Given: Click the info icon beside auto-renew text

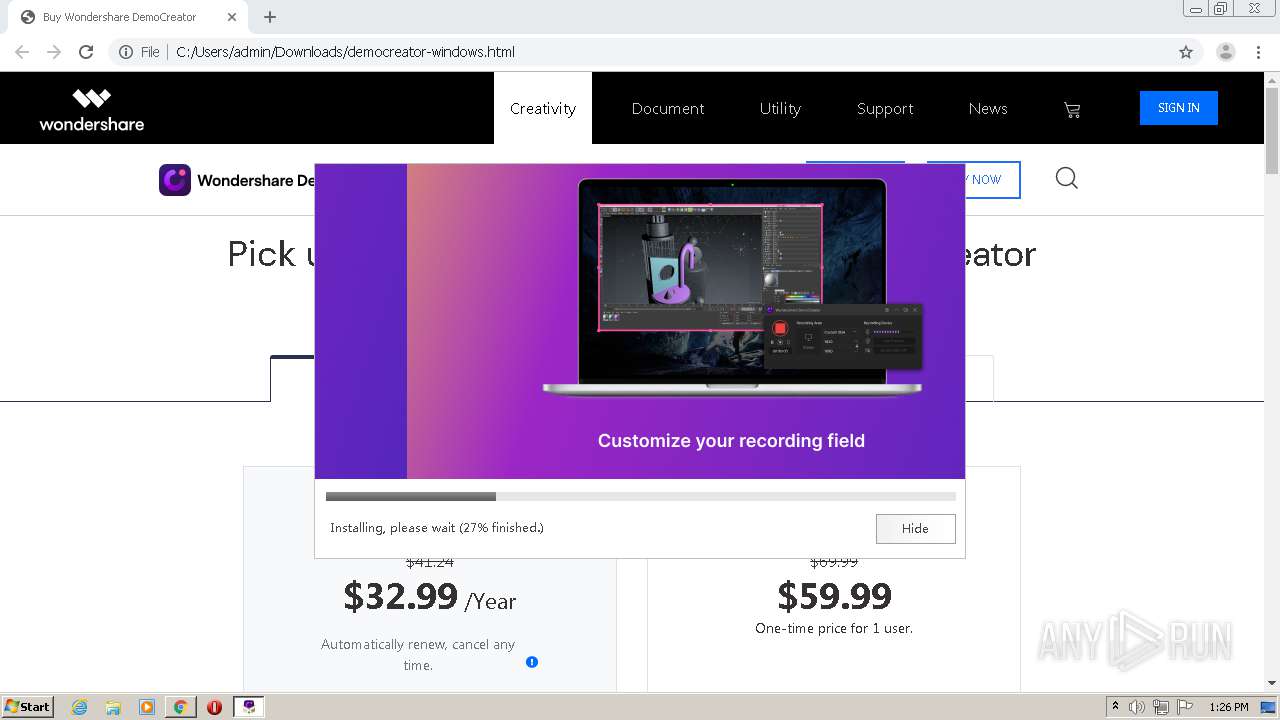Looking at the screenshot, I should pyautogui.click(x=532, y=662).
